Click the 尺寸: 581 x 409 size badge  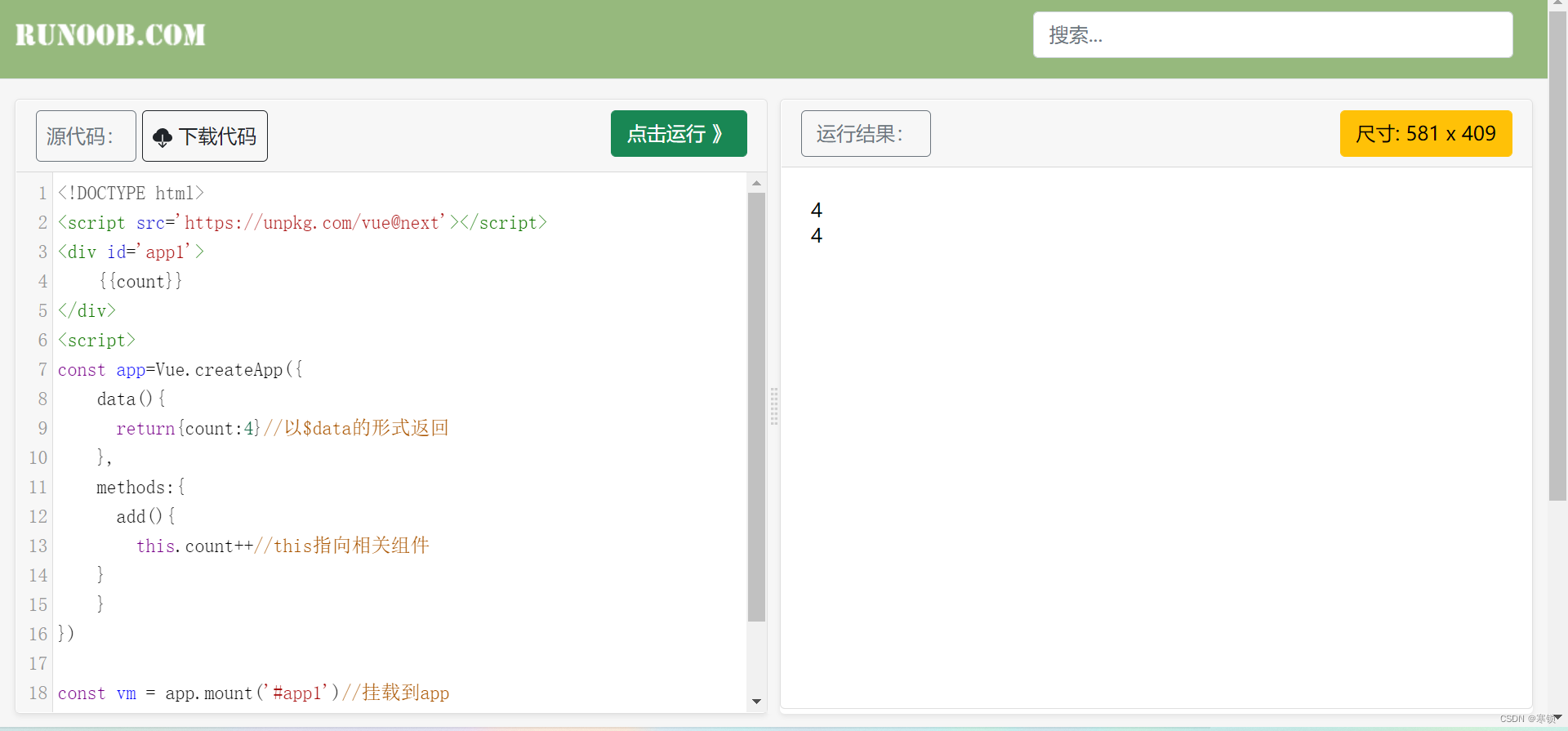tap(1426, 133)
